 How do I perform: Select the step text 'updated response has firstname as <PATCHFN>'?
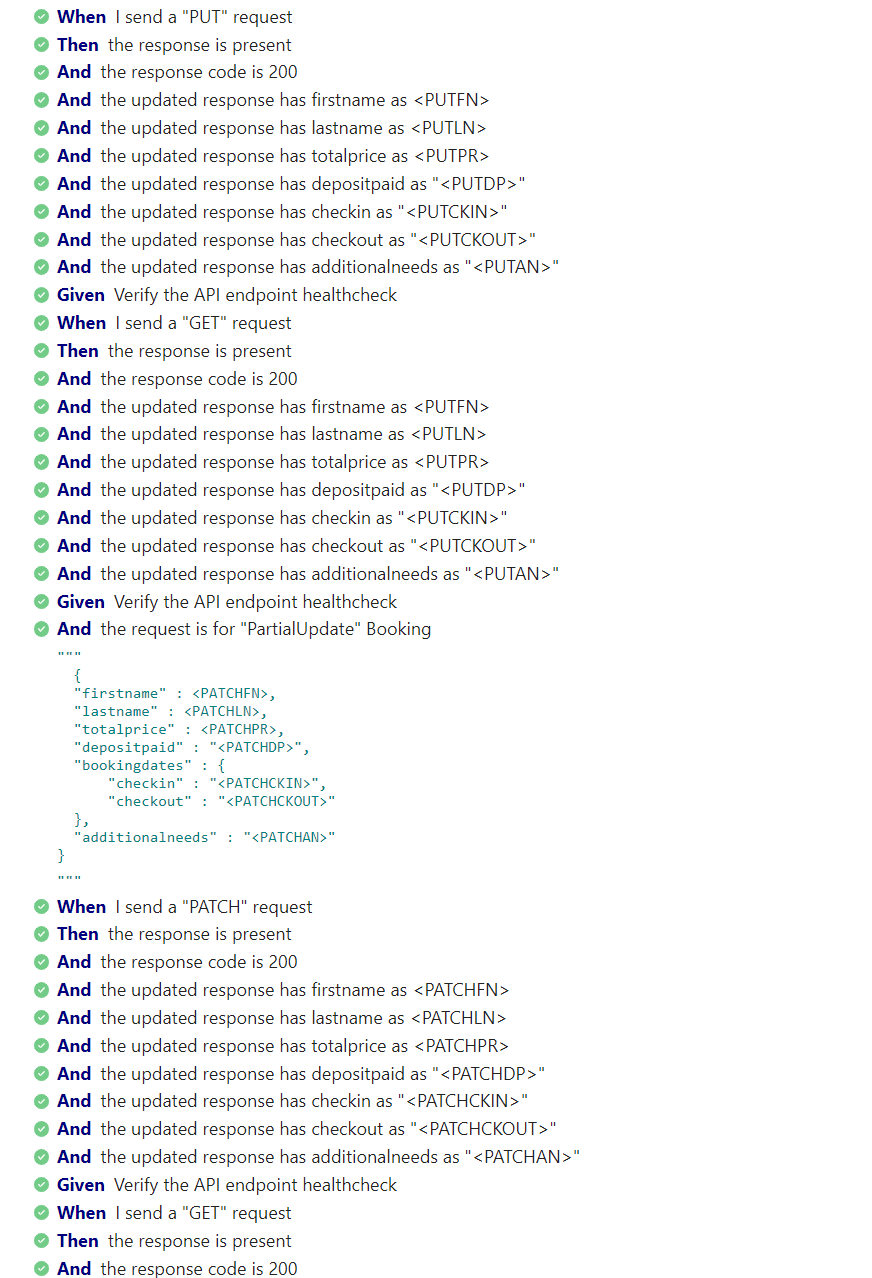319,990
